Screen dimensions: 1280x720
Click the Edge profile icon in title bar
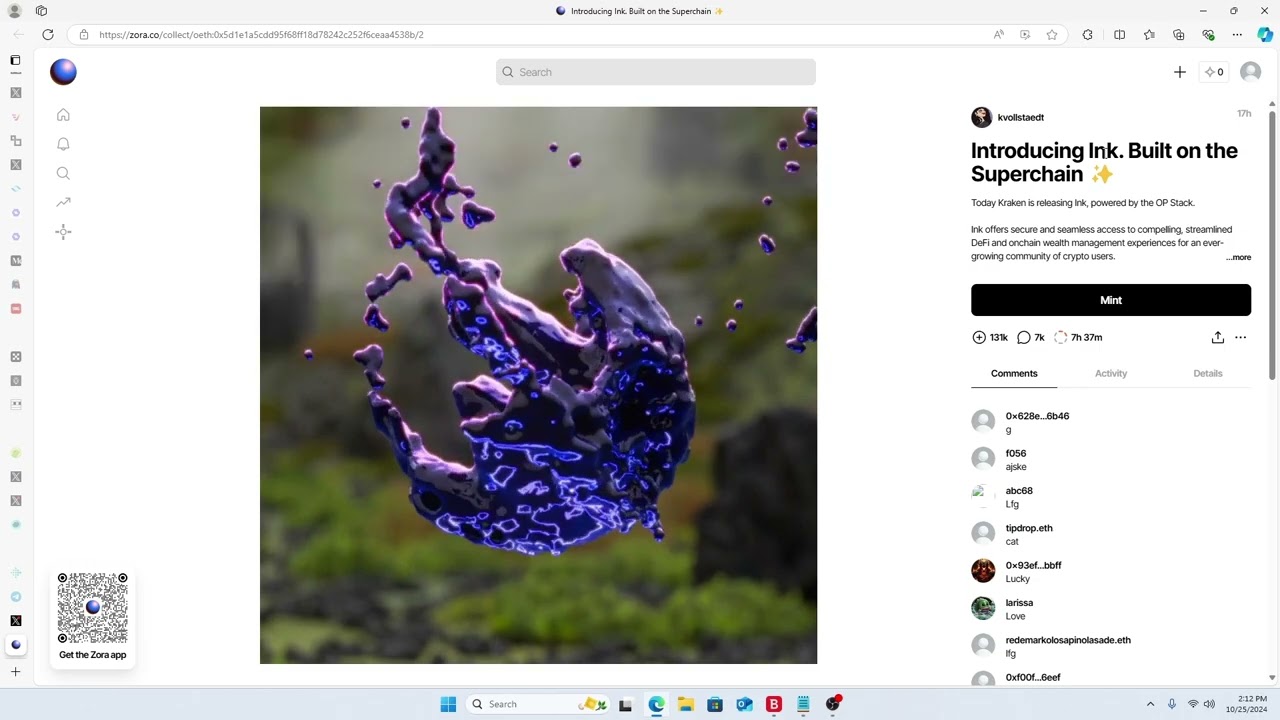pos(15,11)
